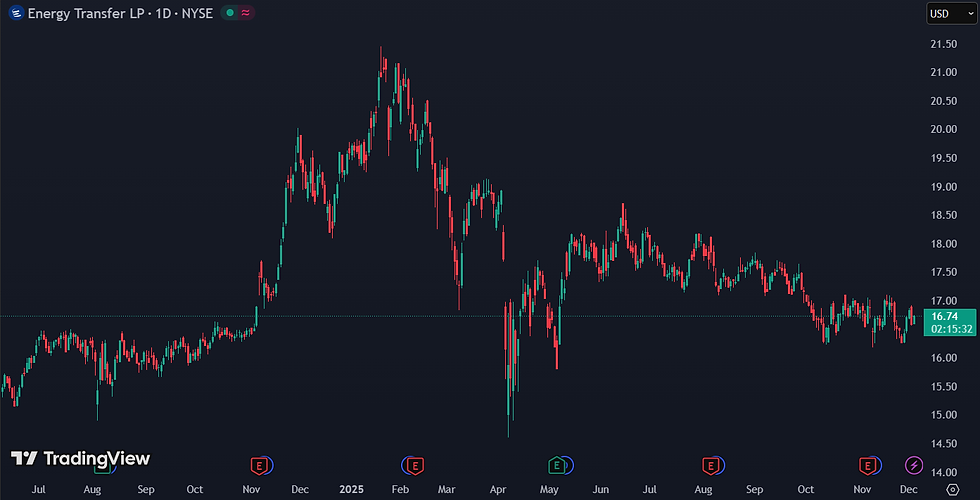Click the Feb label on time axis
This screenshot has width=980, height=500.
point(401,489)
